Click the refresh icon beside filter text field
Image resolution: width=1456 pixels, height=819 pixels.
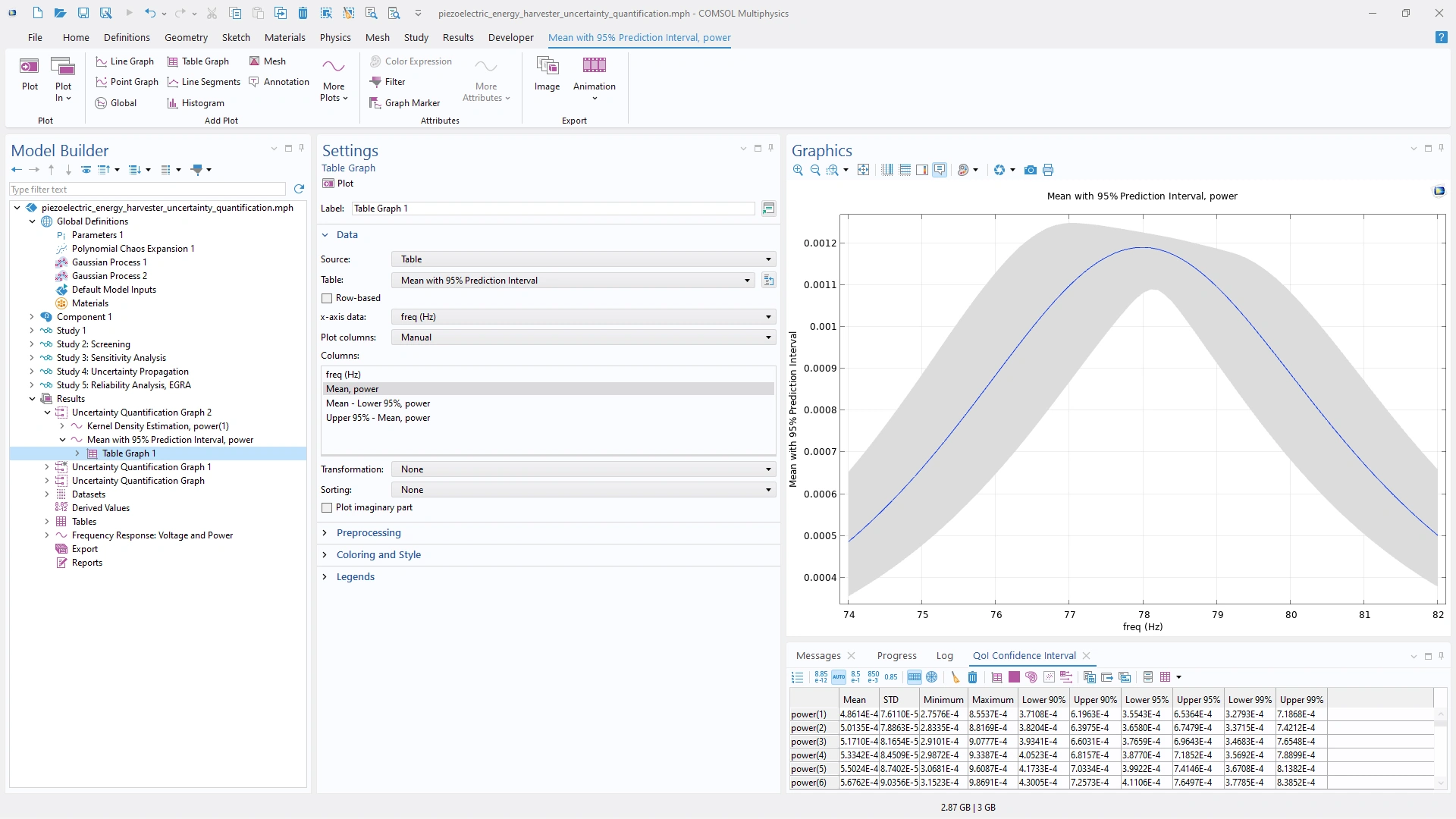pyautogui.click(x=299, y=189)
